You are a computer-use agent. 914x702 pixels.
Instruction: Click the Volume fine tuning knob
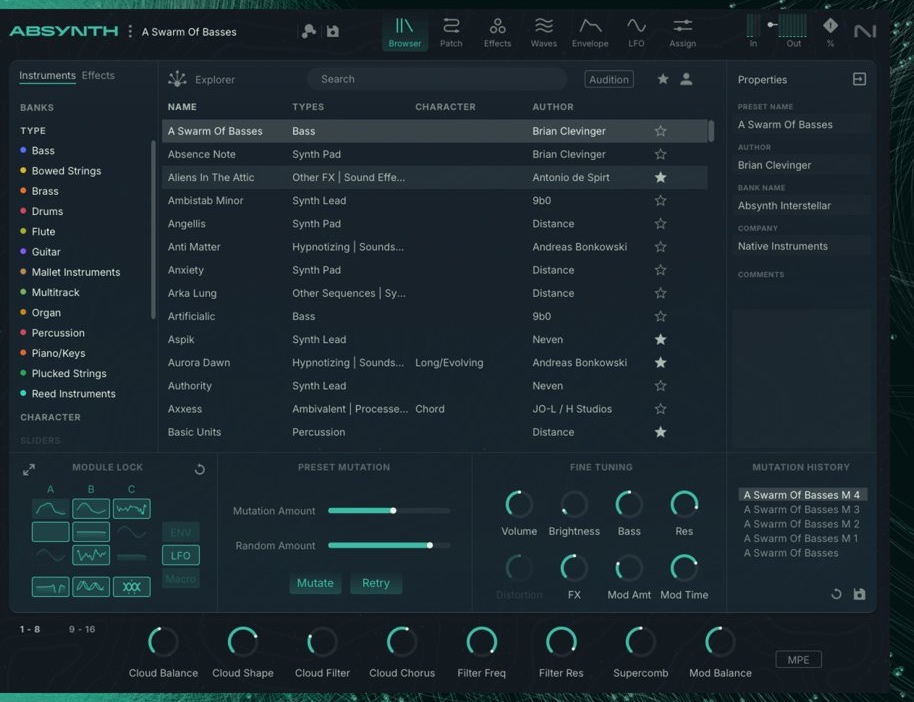coord(518,504)
